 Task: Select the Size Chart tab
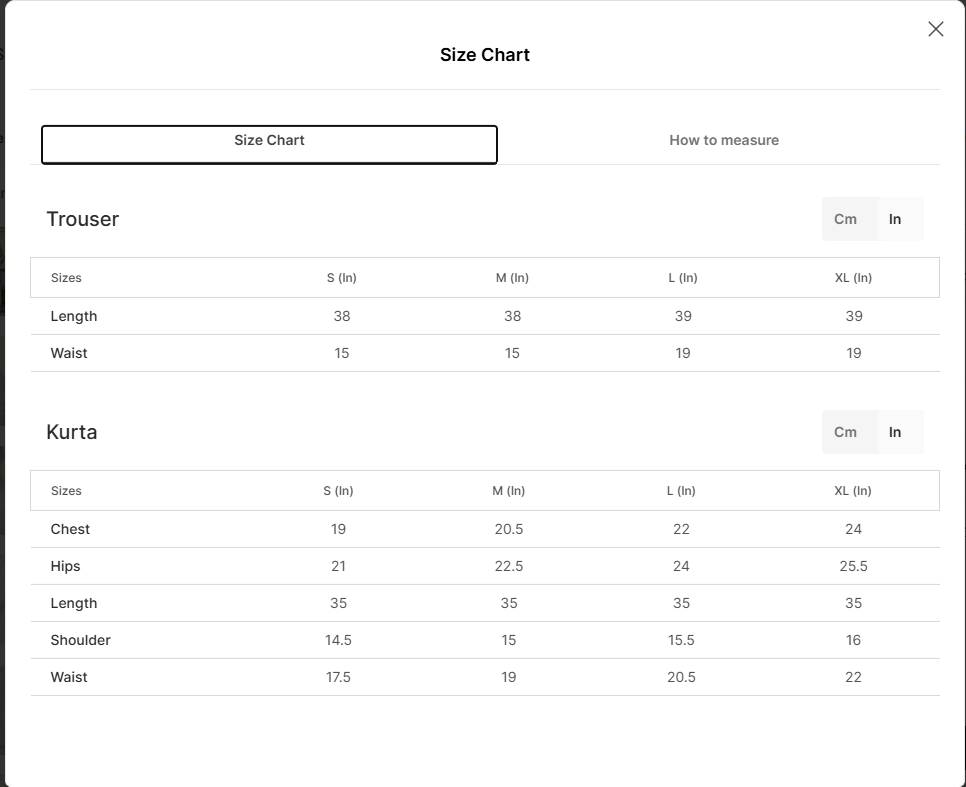269,145
